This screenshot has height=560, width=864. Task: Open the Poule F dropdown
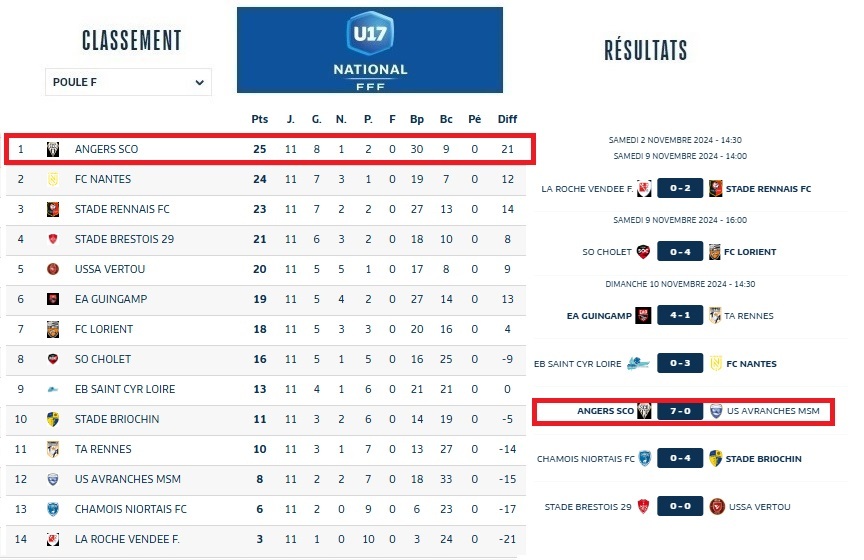point(128,82)
